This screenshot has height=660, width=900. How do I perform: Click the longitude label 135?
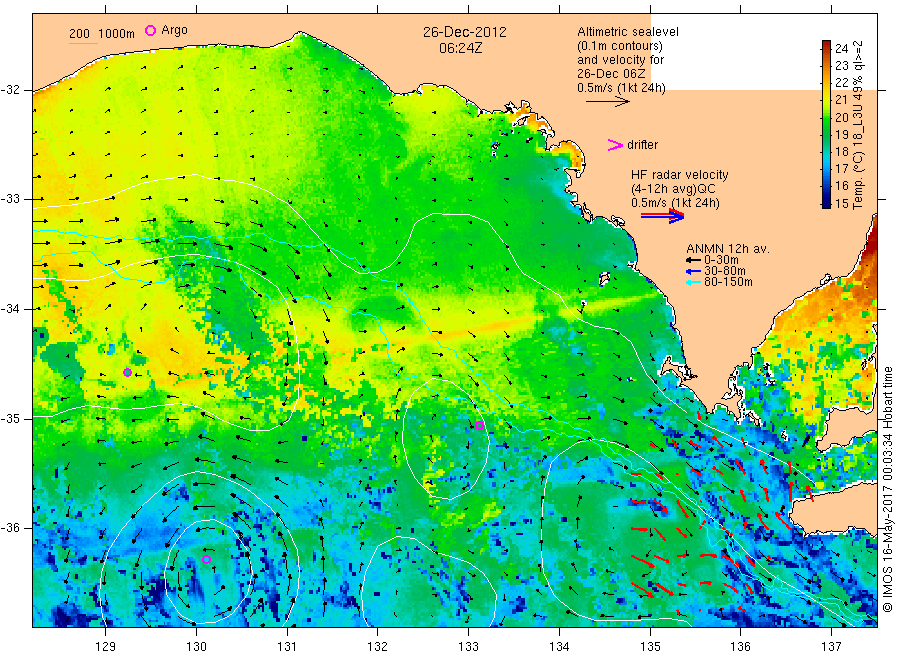click(x=650, y=647)
